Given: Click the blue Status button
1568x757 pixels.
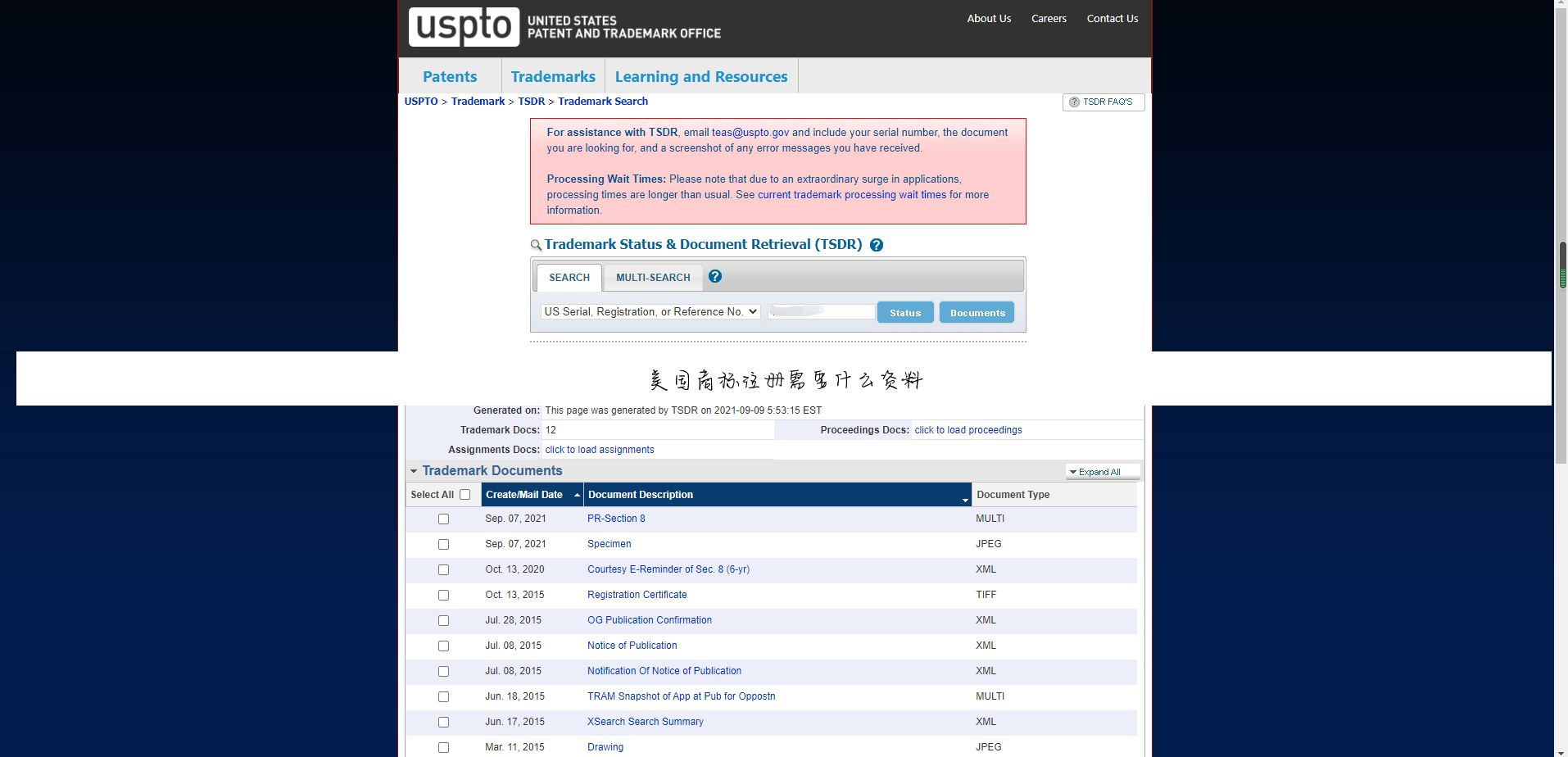Looking at the screenshot, I should point(905,312).
